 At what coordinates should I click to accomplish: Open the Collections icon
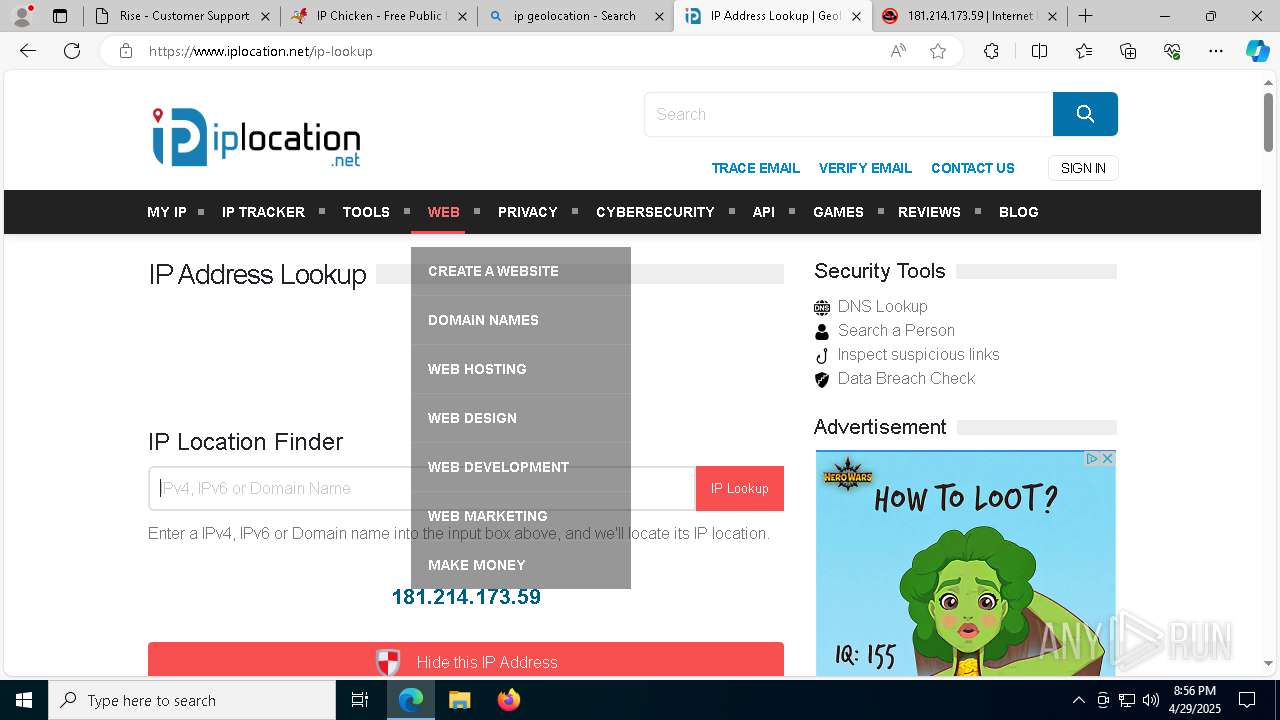pyautogui.click(x=1128, y=51)
